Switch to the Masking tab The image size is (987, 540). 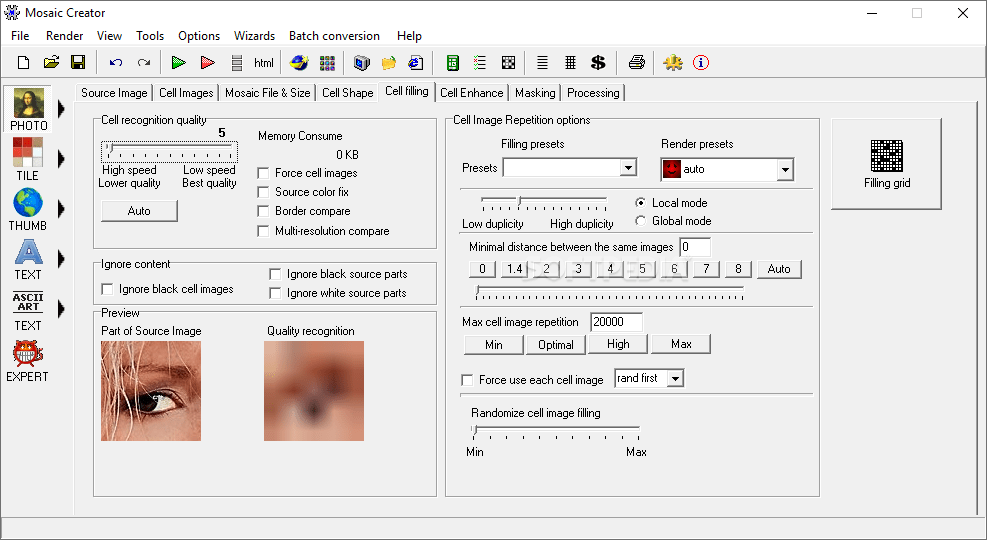coord(535,93)
